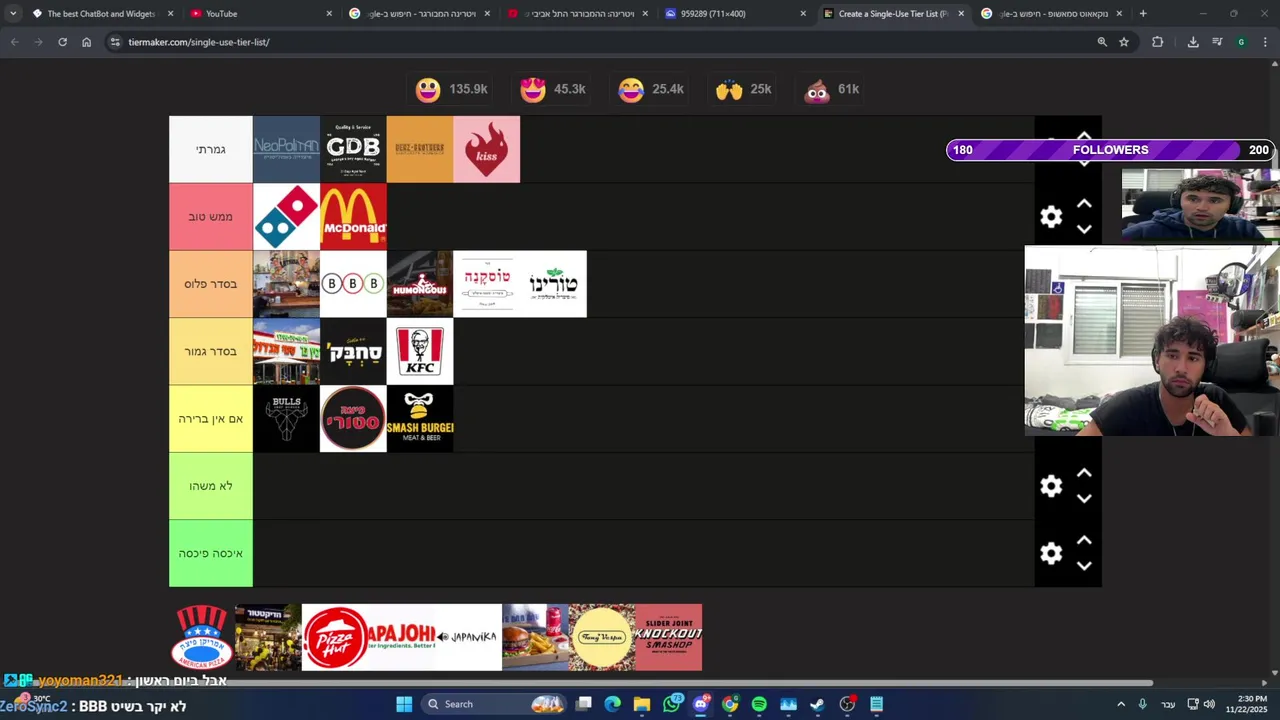Move לא משהו row up
1280x720 pixels.
1084,473
